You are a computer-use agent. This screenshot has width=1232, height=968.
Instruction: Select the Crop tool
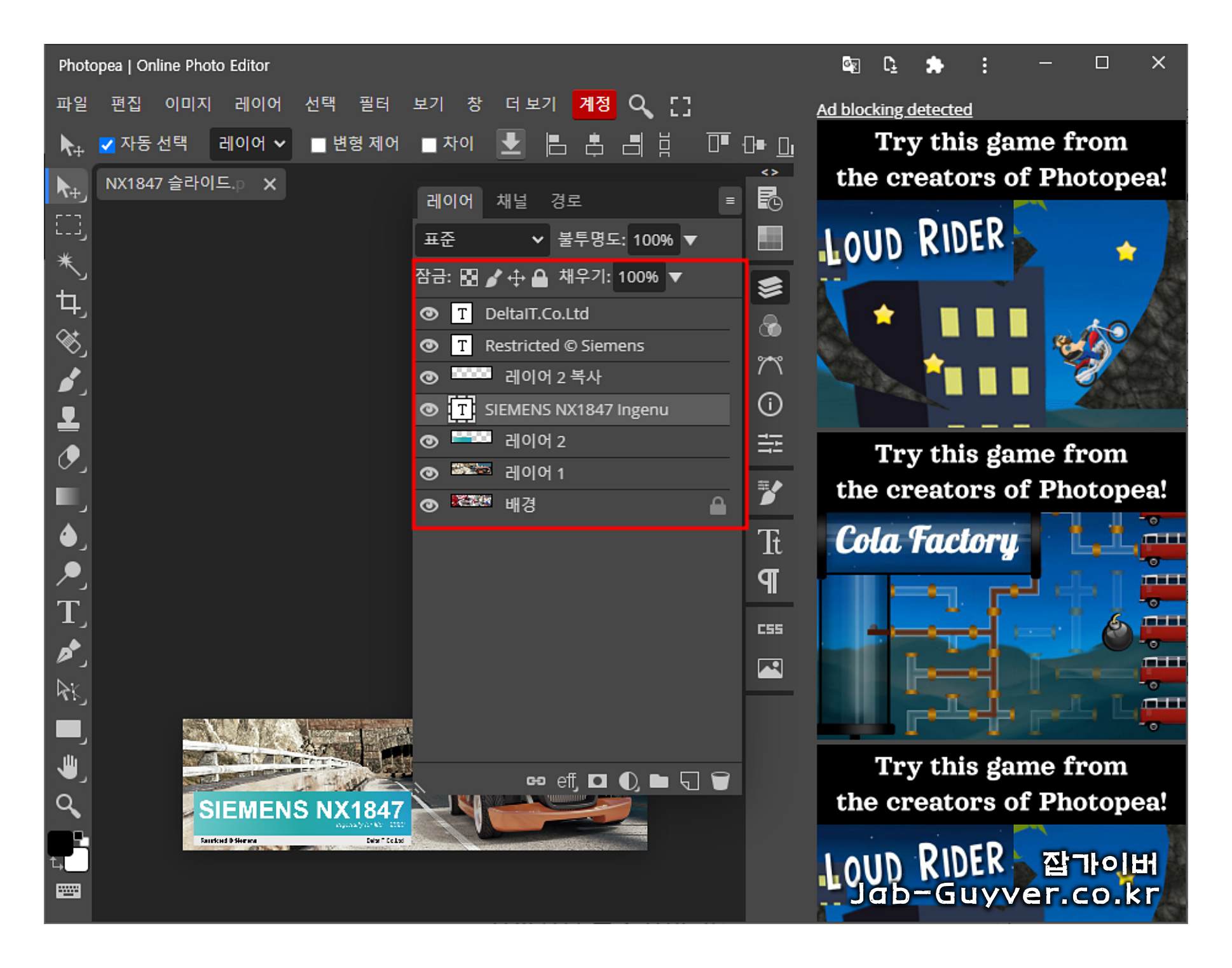tap(68, 302)
